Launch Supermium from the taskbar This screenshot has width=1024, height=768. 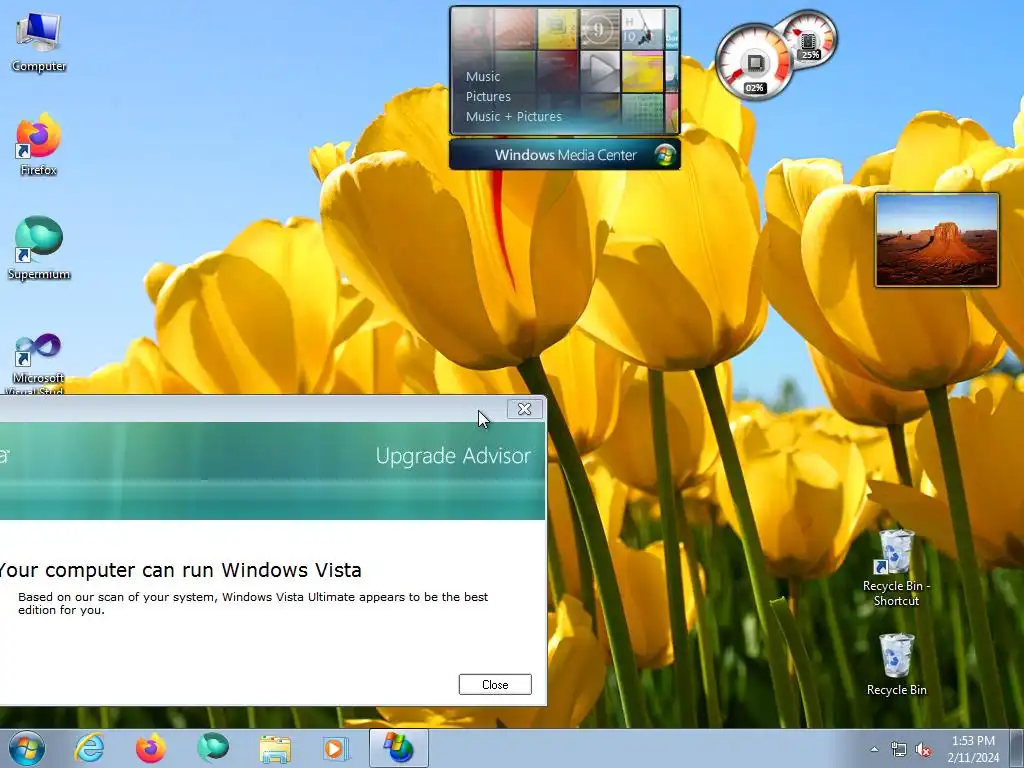point(213,748)
